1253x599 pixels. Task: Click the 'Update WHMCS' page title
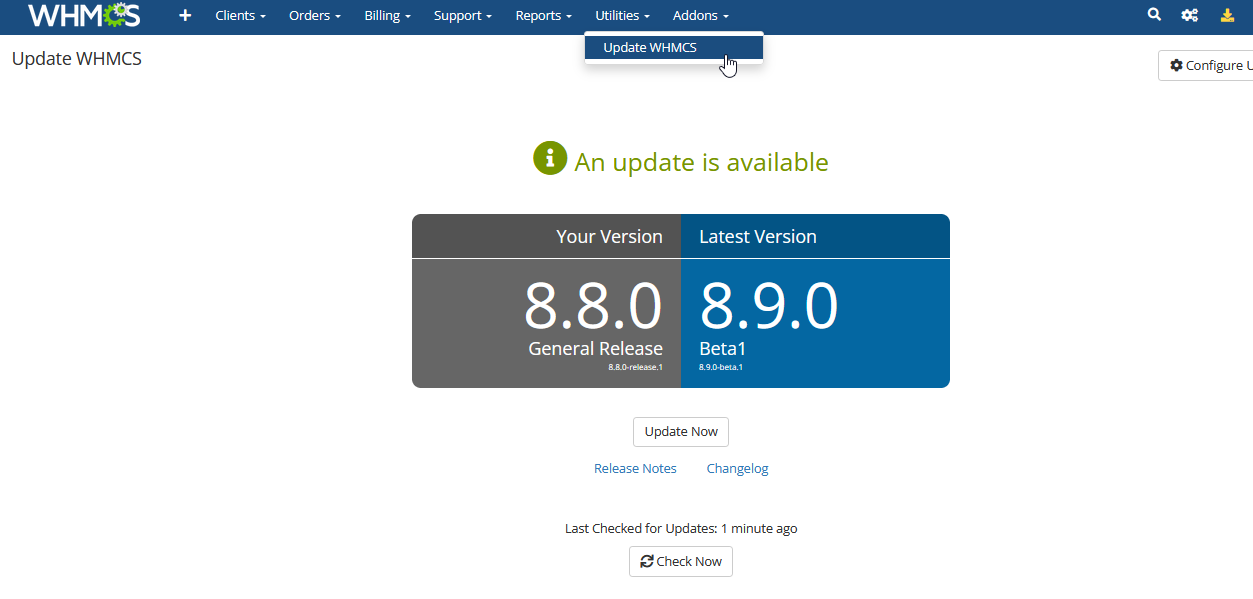click(x=77, y=59)
